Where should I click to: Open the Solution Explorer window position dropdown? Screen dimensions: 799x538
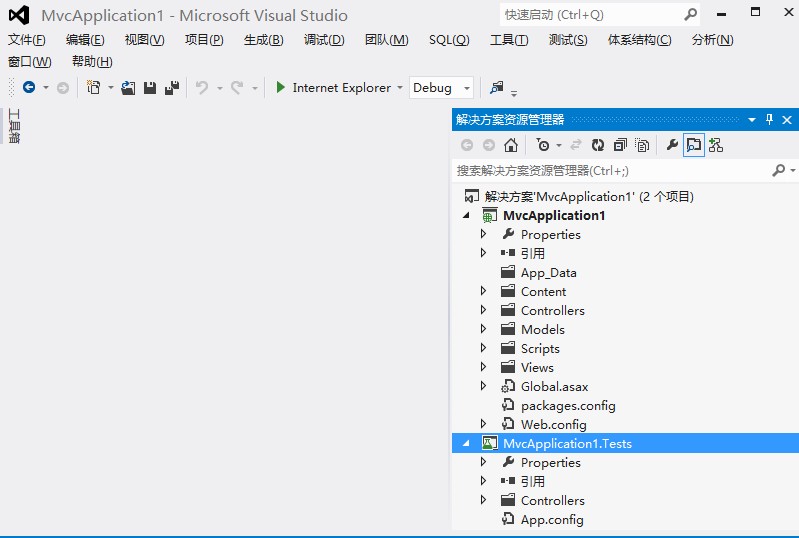tap(752, 120)
